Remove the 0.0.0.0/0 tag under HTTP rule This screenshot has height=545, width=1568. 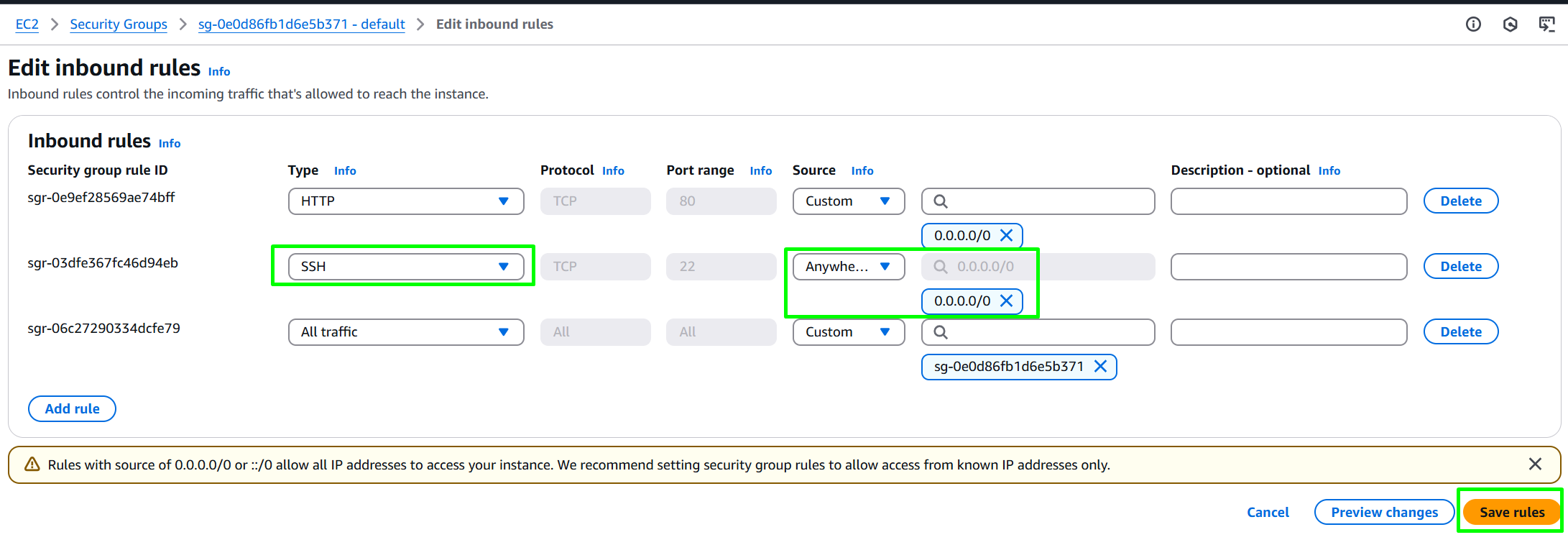point(1006,235)
